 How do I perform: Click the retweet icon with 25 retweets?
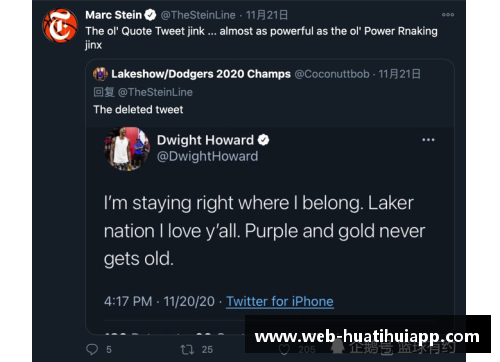click(x=187, y=350)
